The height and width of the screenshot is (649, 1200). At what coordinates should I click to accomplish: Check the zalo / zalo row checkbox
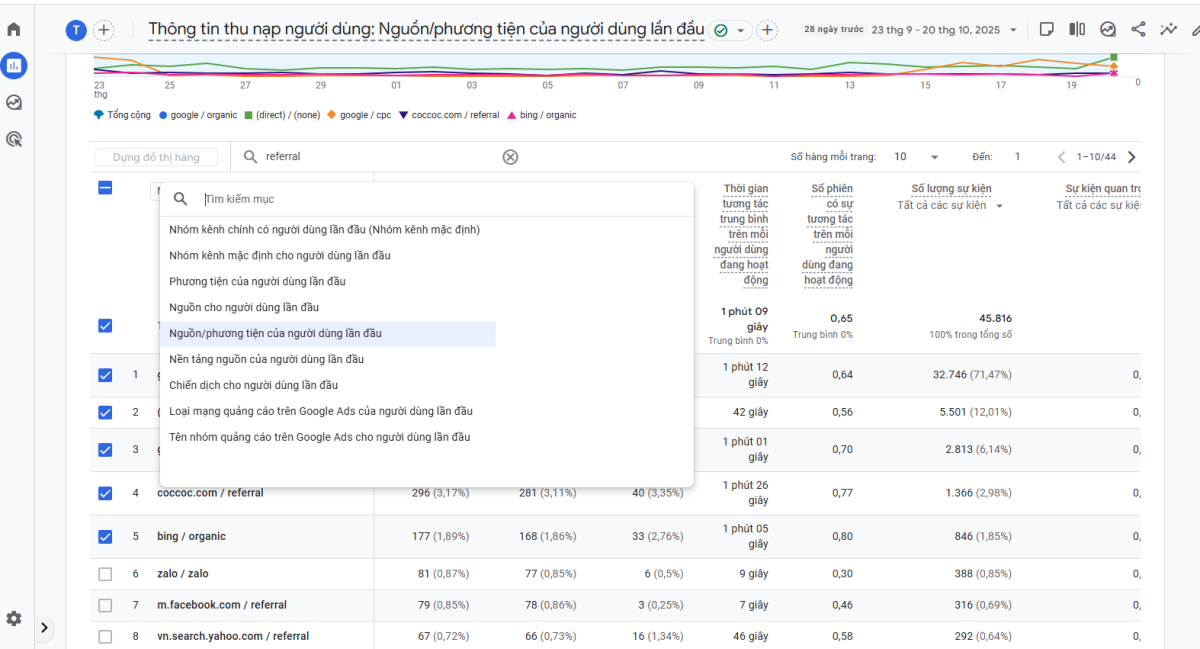(x=105, y=574)
